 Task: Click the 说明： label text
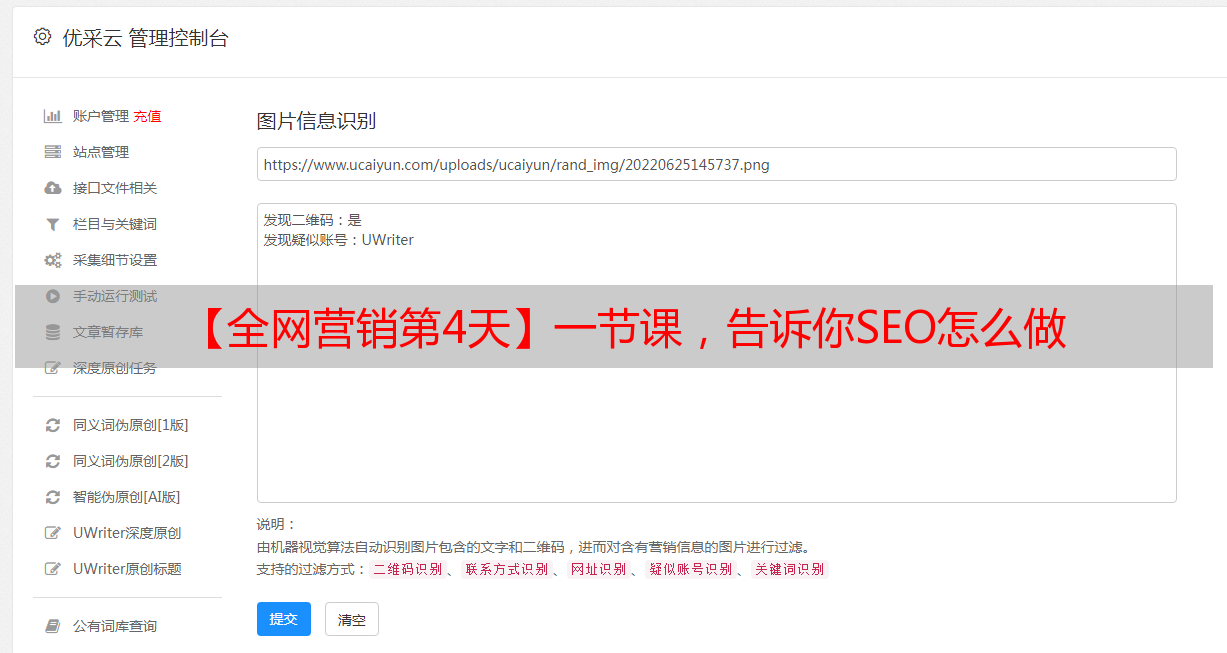277,524
